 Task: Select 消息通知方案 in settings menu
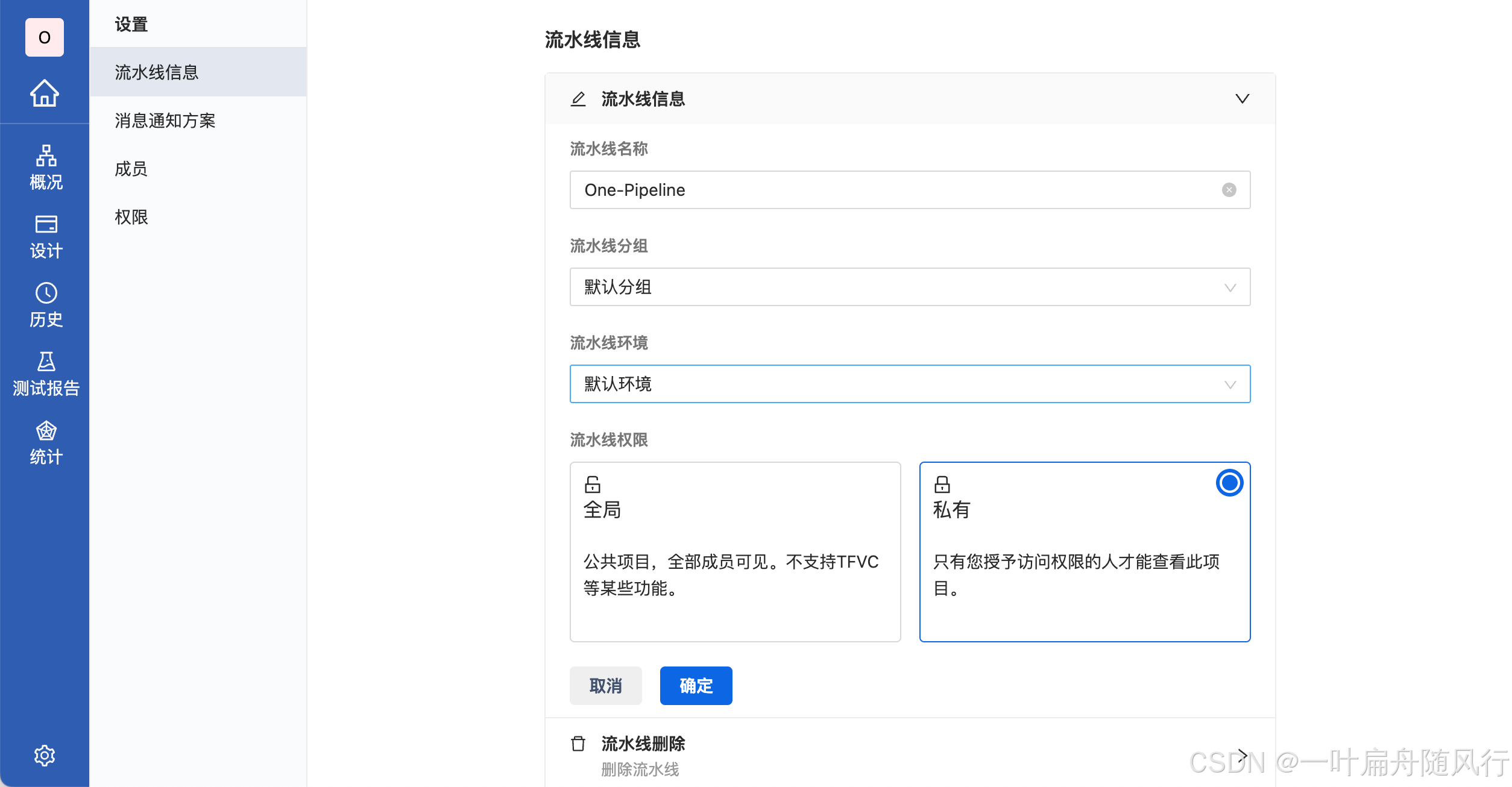tap(198, 121)
